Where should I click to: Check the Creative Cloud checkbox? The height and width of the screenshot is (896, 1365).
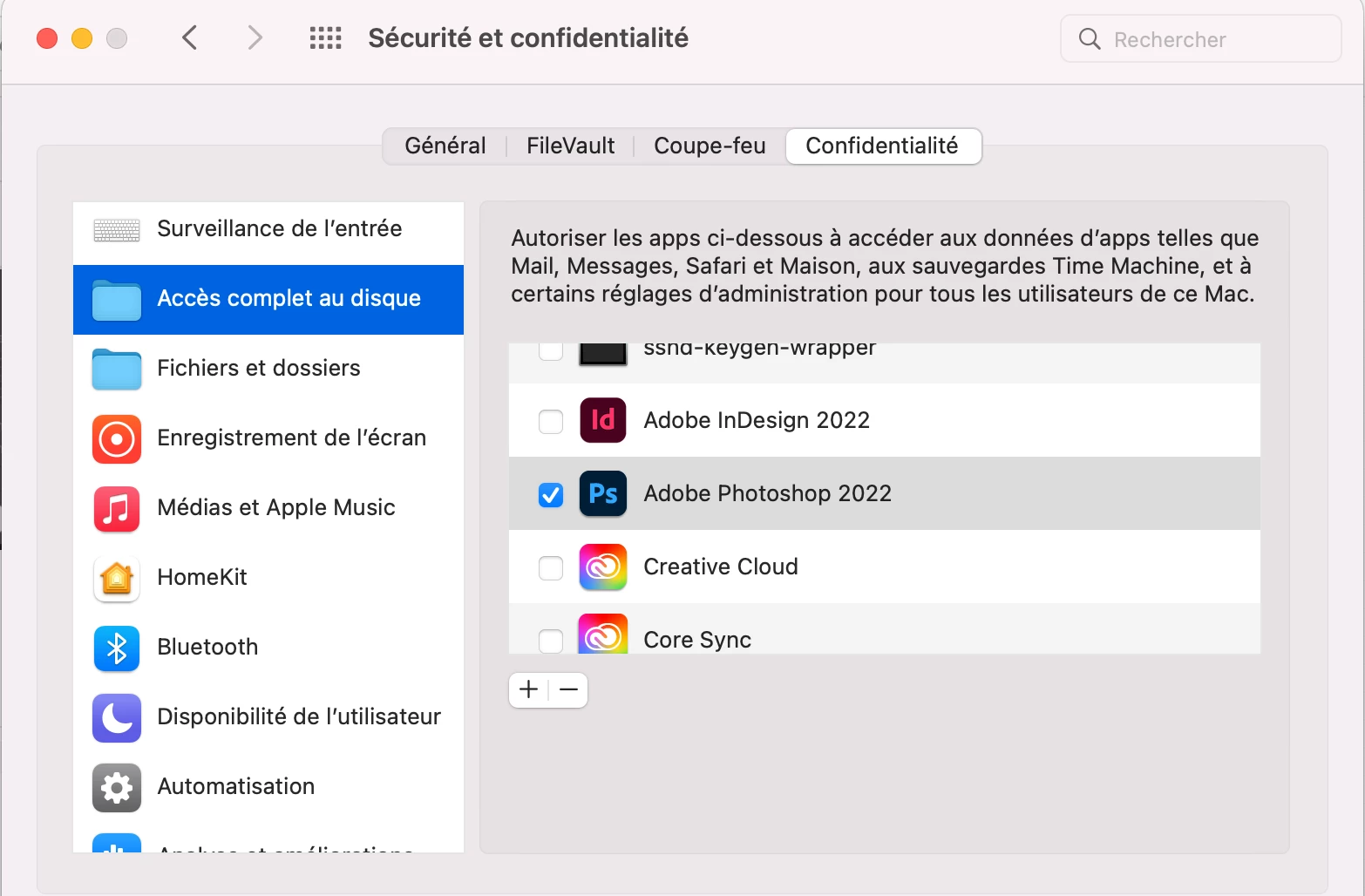click(x=551, y=568)
